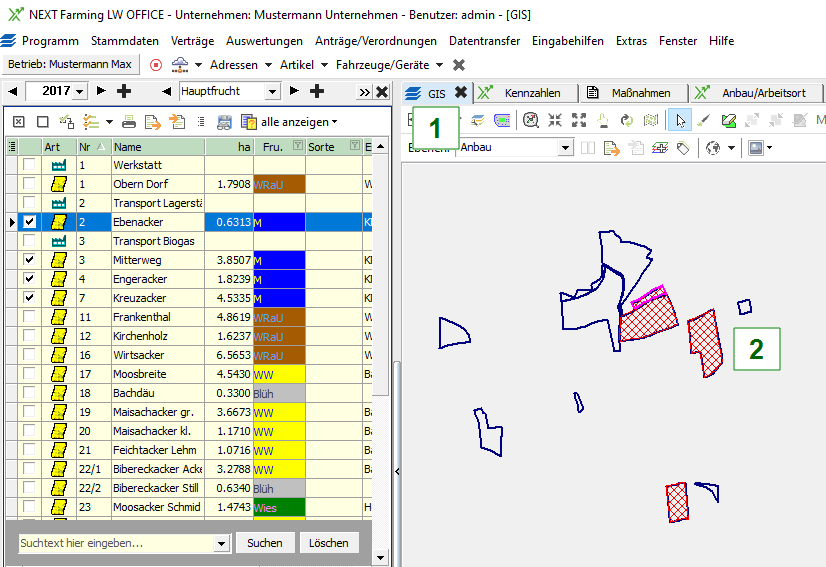Click the blue M crop cell for Mitterweg
The image size is (826, 567).
[x=278, y=260]
